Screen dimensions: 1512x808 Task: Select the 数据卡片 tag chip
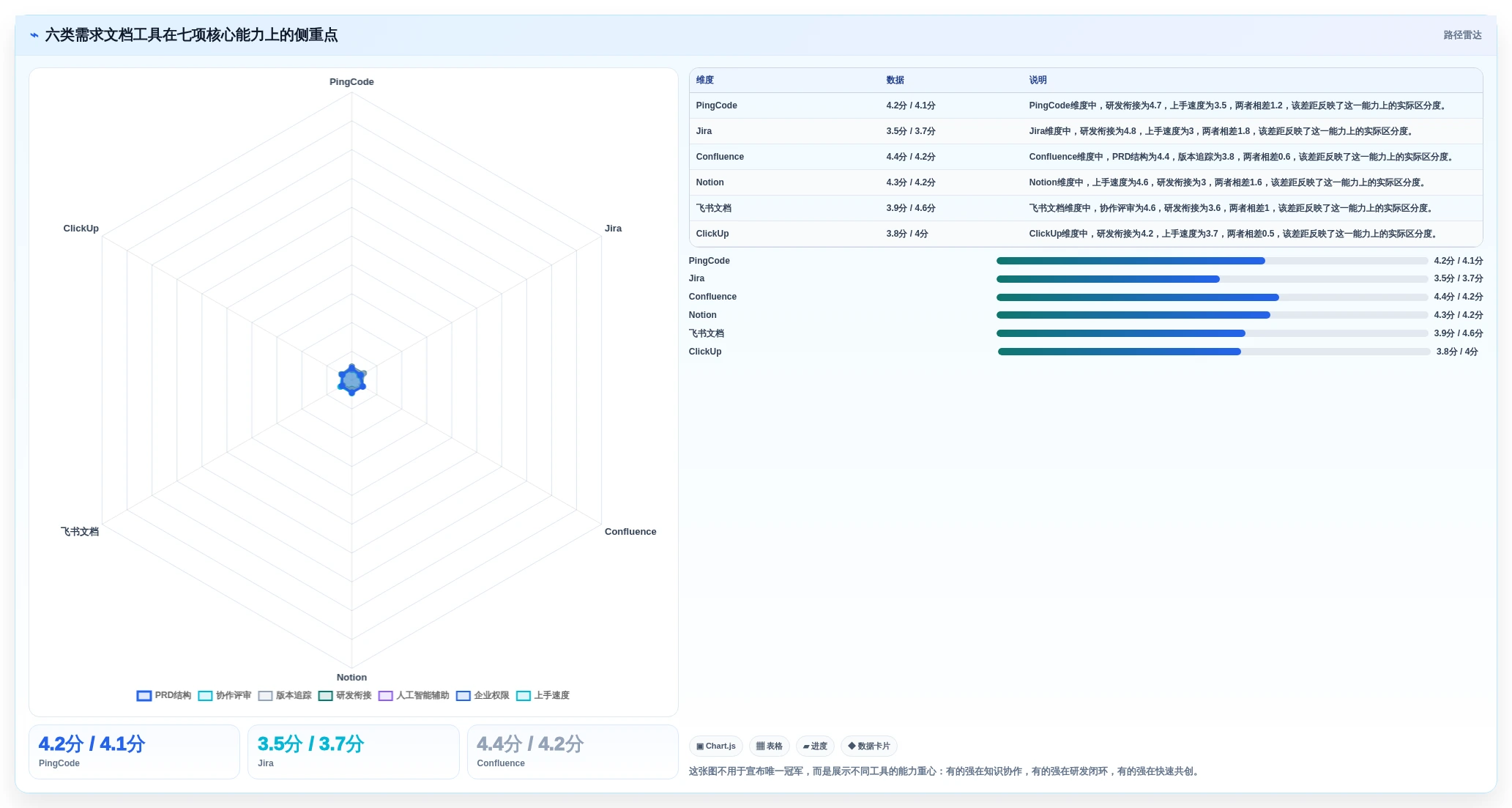point(869,746)
